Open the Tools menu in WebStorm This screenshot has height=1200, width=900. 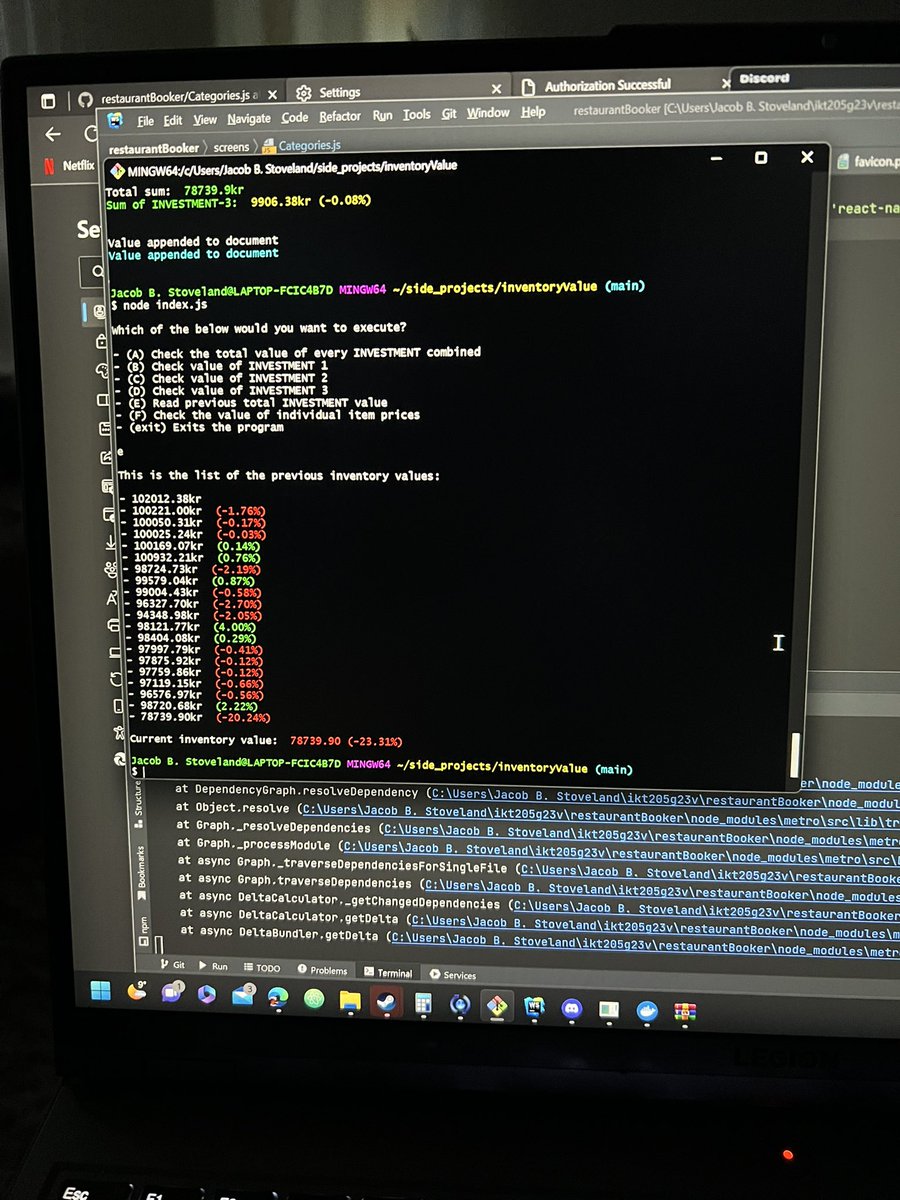(x=416, y=114)
